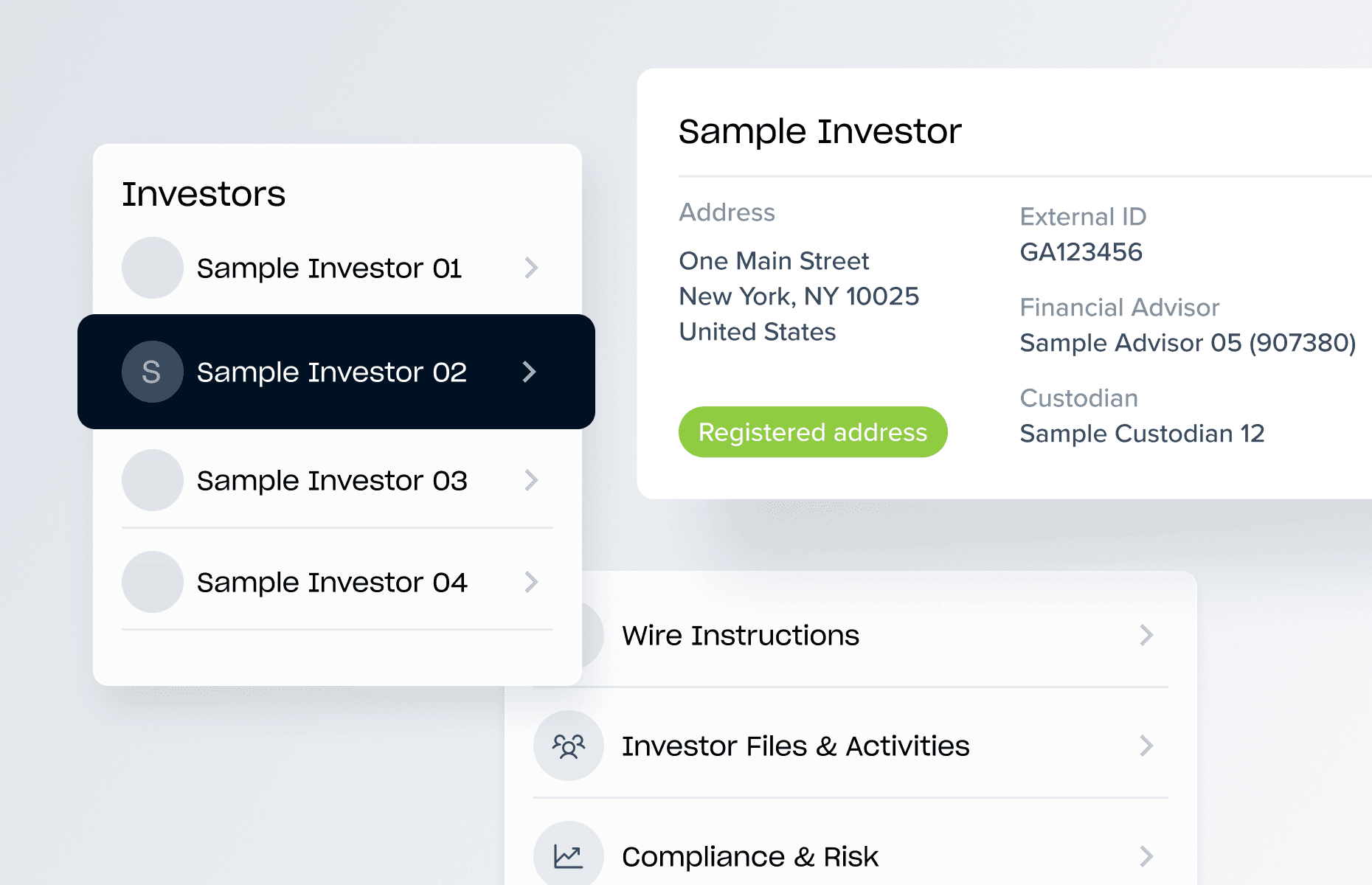Click the Investor Files & Activities chevron
This screenshot has height=885, width=1372.
pyautogui.click(x=1146, y=746)
